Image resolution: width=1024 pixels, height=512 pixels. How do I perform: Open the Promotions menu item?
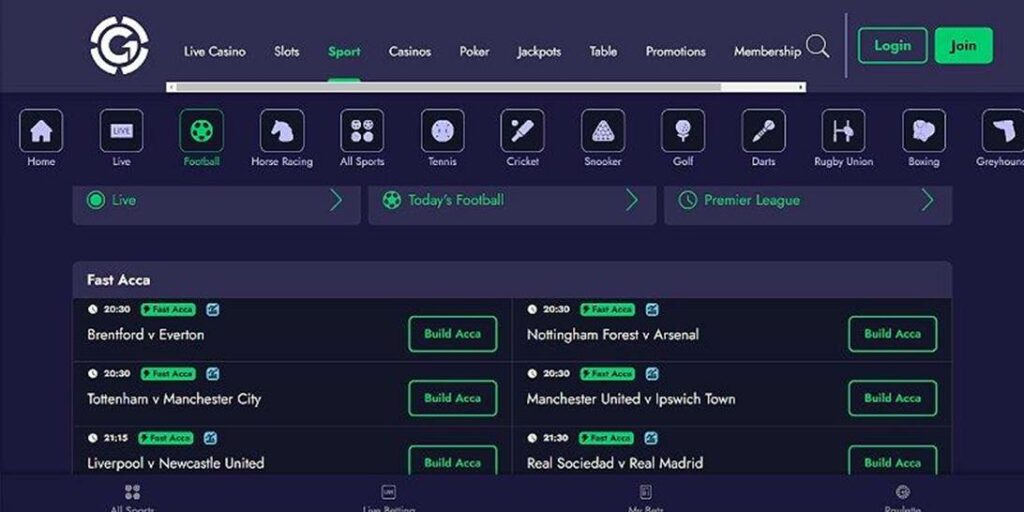pyautogui.click(x=675, y=51)
